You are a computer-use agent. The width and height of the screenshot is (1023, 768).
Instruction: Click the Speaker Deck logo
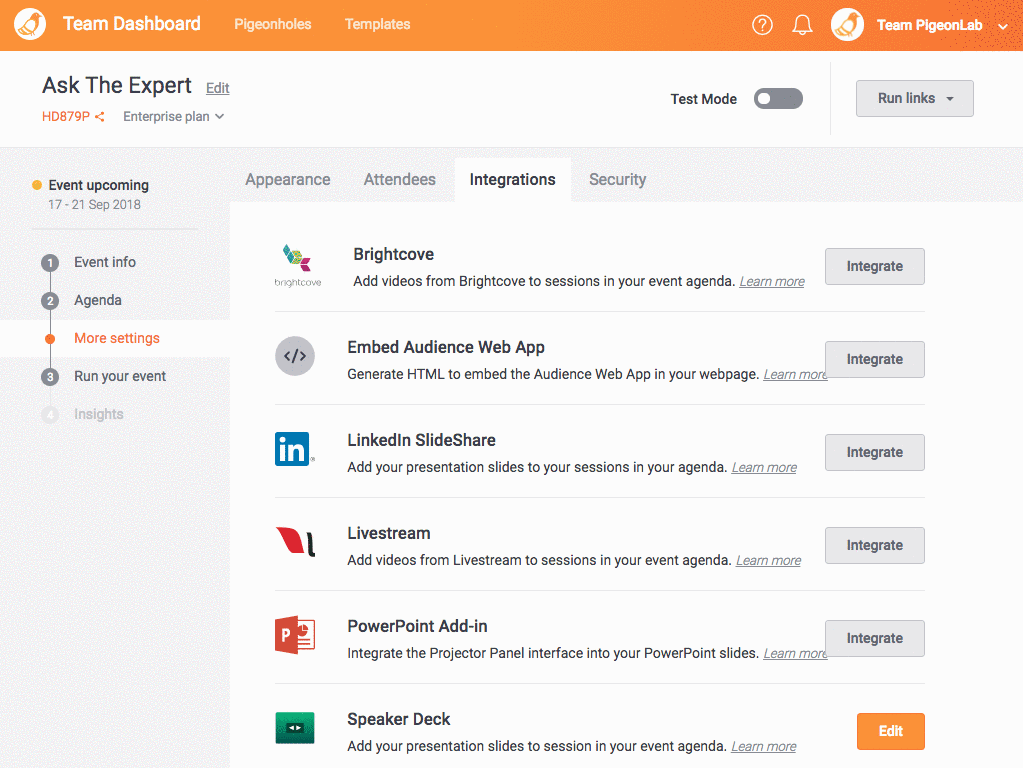tap(295, 728)
